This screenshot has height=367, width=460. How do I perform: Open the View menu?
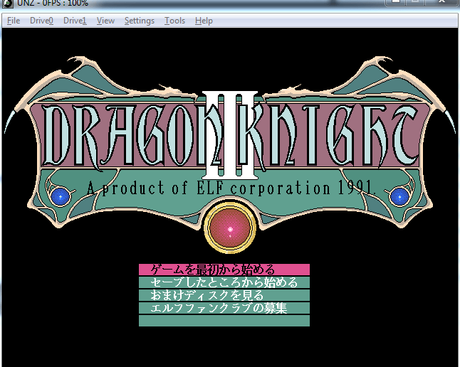pyautogui.click(x=106, y=21)
